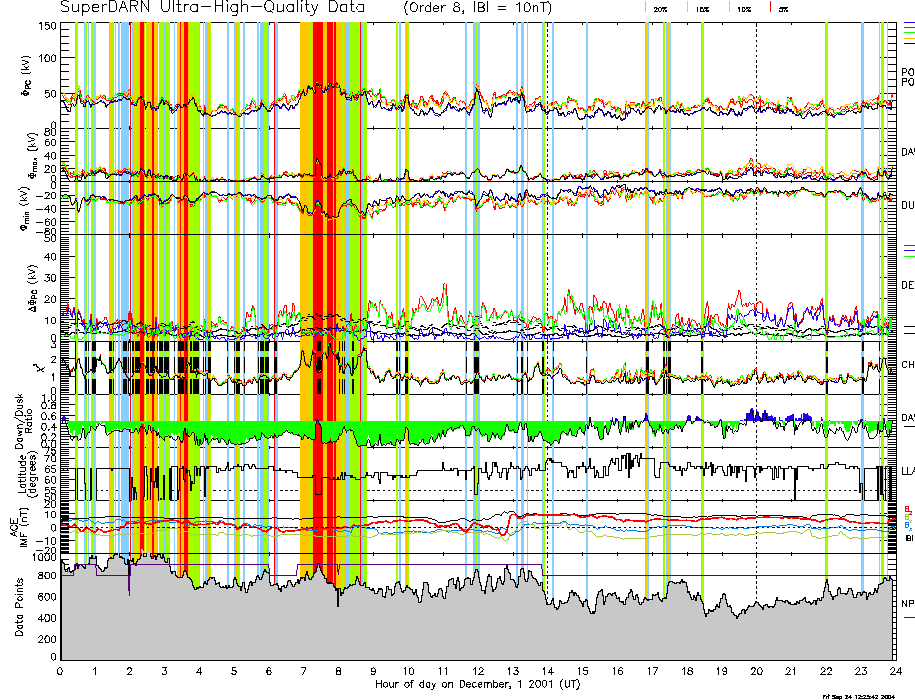Screen dimensions: 915x700
Task: Click the SuperDARN Ultra-High-Quality Data title
Action: [210, 8]
